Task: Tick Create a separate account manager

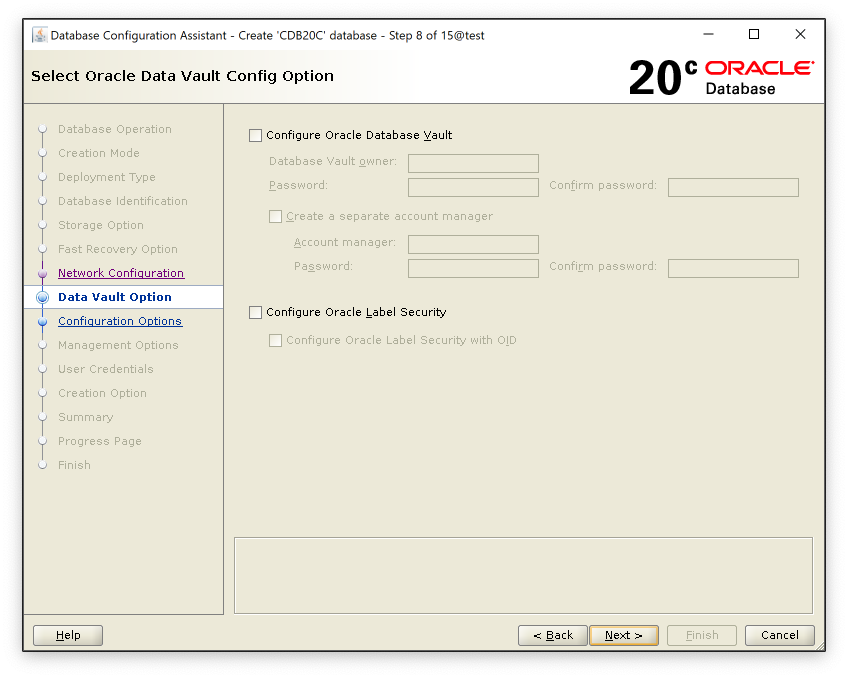Action: click(x=275, y=216)
